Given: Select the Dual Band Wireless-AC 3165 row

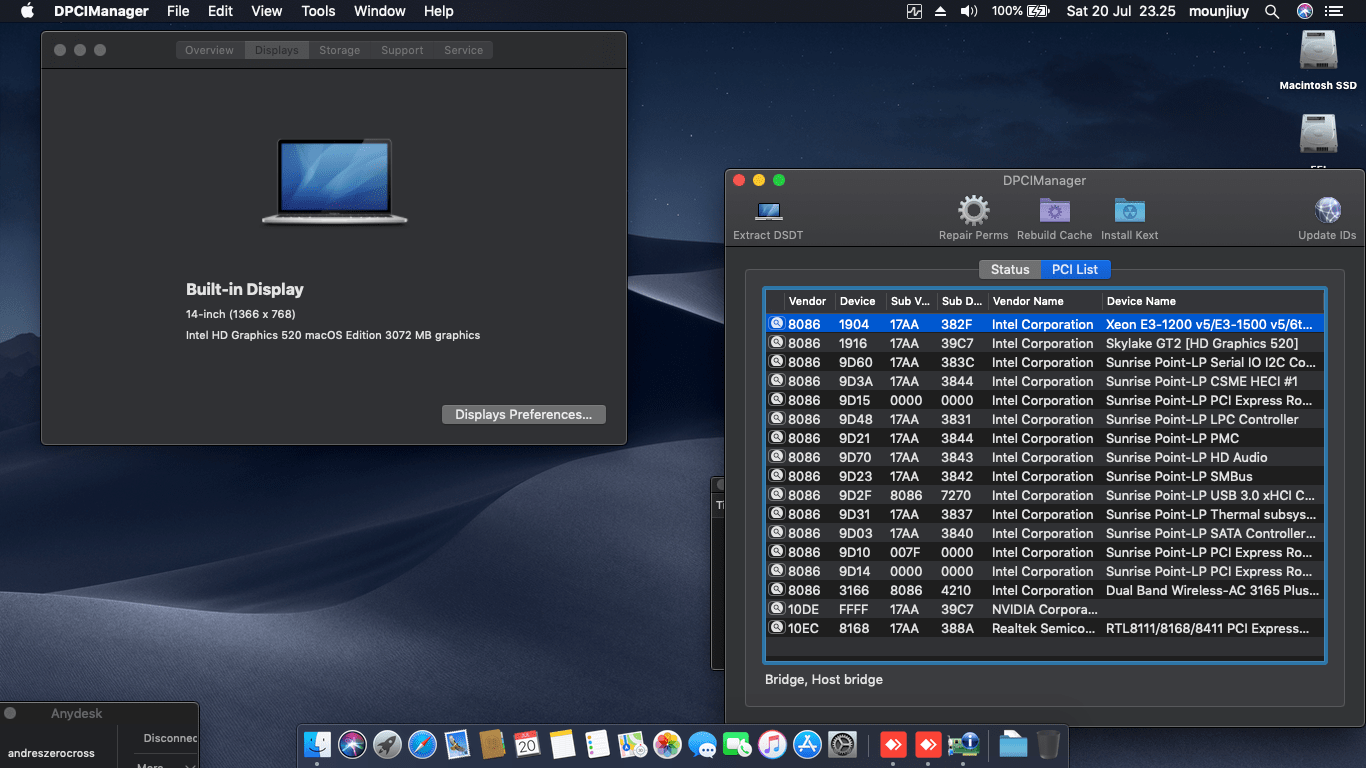Looking at the screenshot, I should coord(1045,590).
